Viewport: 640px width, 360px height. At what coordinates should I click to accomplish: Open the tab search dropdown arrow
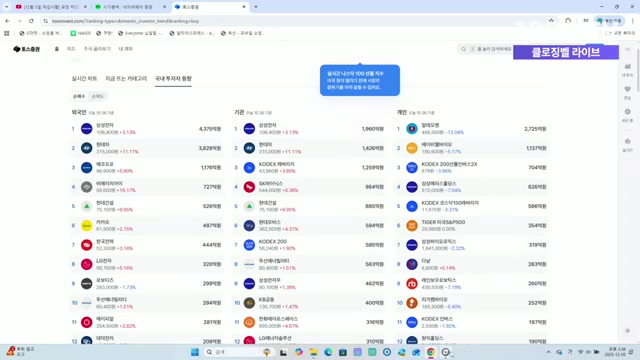pos(7,7)
